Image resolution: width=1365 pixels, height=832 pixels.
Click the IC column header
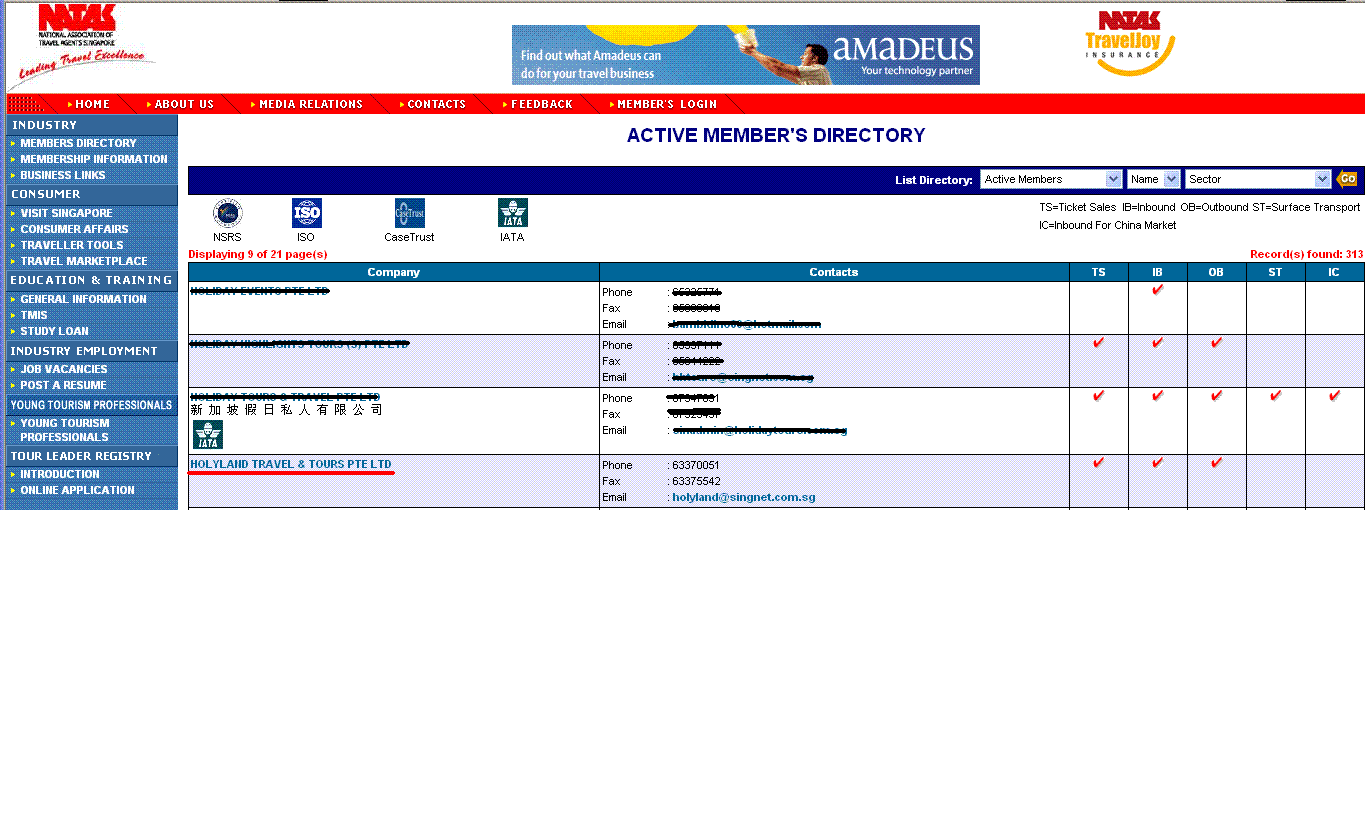click(x=1335, y=272)
